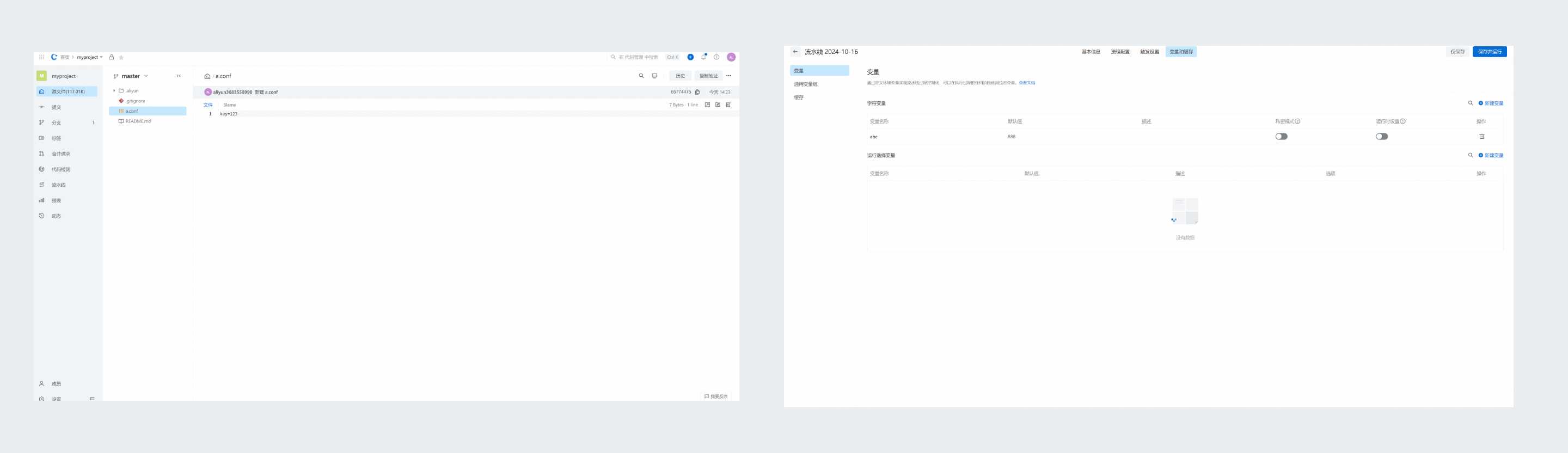Open the help question mark icon
The height and width of the screenshot is (453, 1568).
716,57
